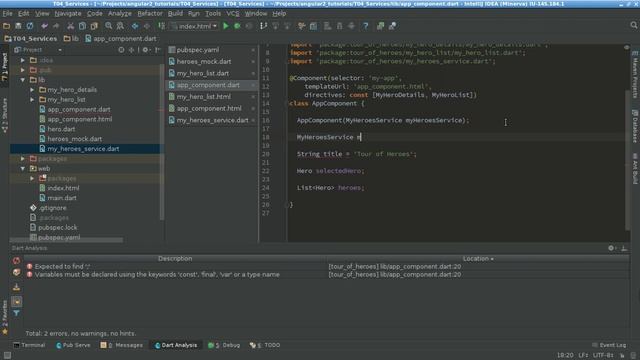Open the Pub Serve tool window
640x360 pixels.
73,345
